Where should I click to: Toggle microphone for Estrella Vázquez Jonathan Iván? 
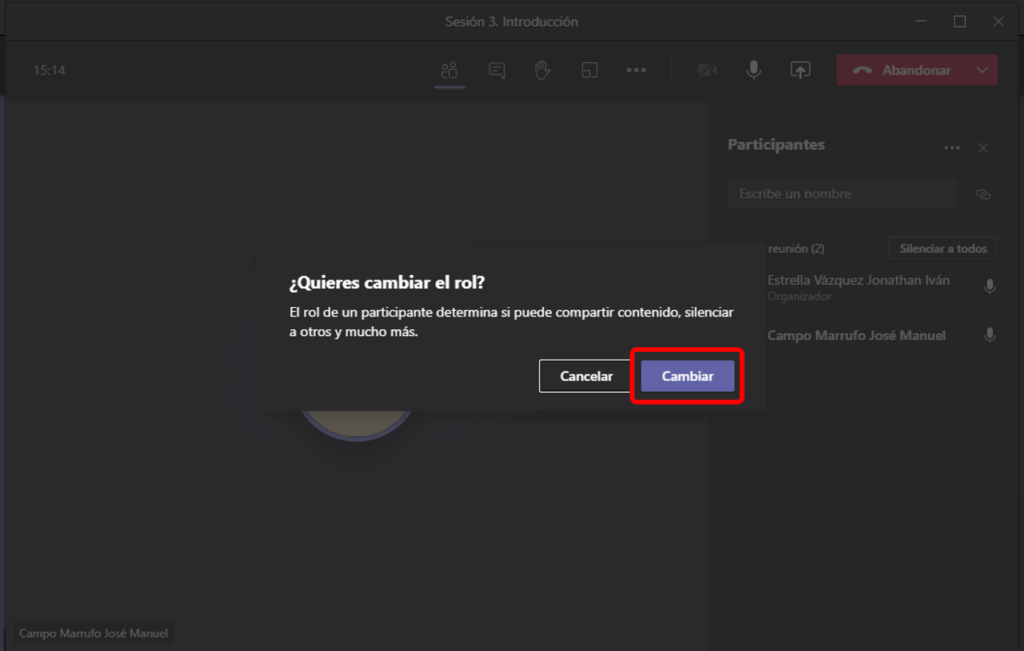point(989,287)
